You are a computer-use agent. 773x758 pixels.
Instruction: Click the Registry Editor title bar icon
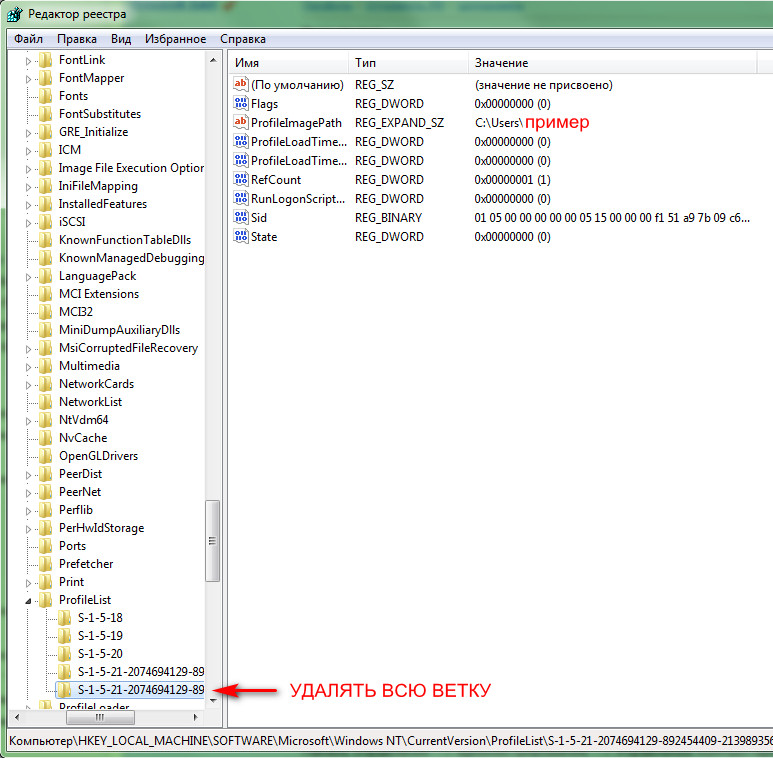pyautogui.click(x=15, y=14)
